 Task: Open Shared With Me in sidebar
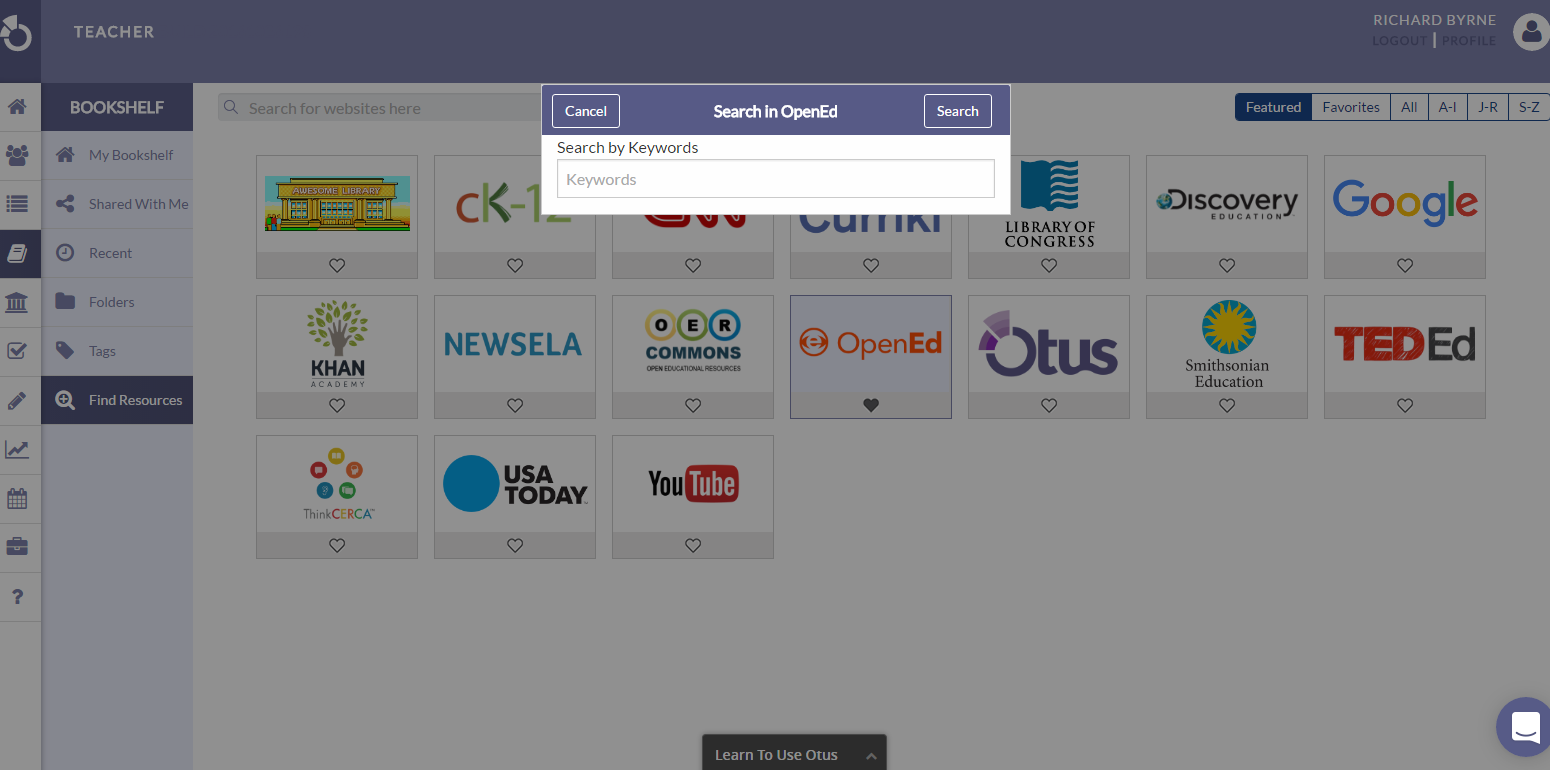pyautogui.click(x=117, y=204)
